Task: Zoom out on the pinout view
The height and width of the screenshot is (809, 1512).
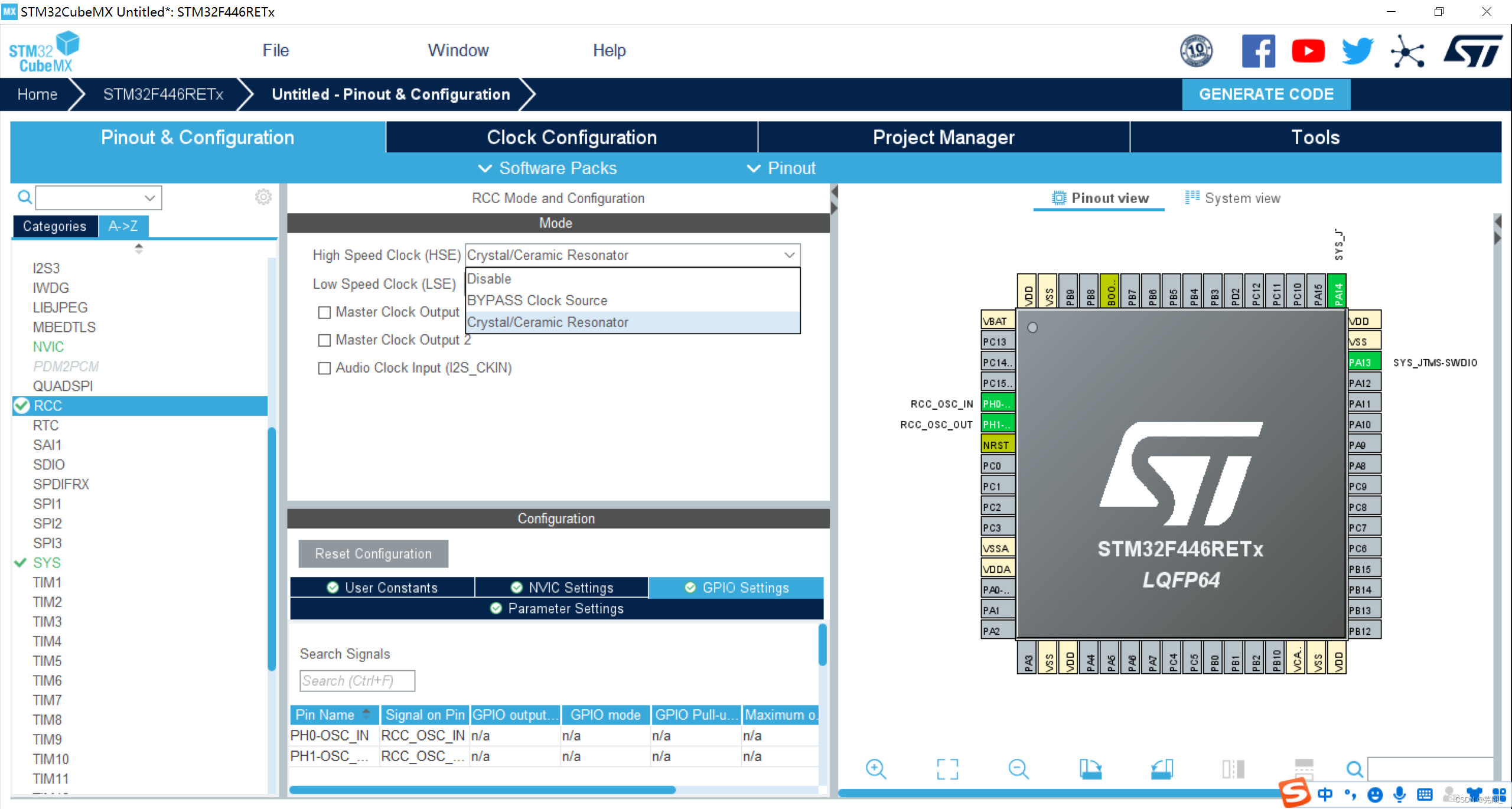Action: pyautogui.click(x=1019, y=769)
